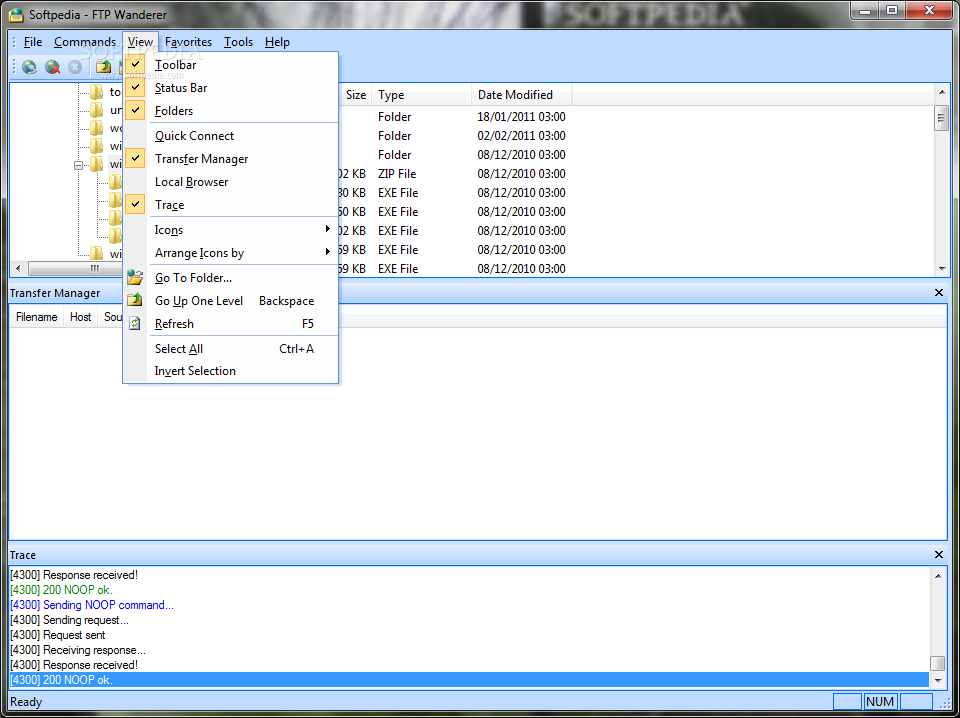Close the Transfer Manager panel
The image size is (960, 718).
click(x=939, y=293)
